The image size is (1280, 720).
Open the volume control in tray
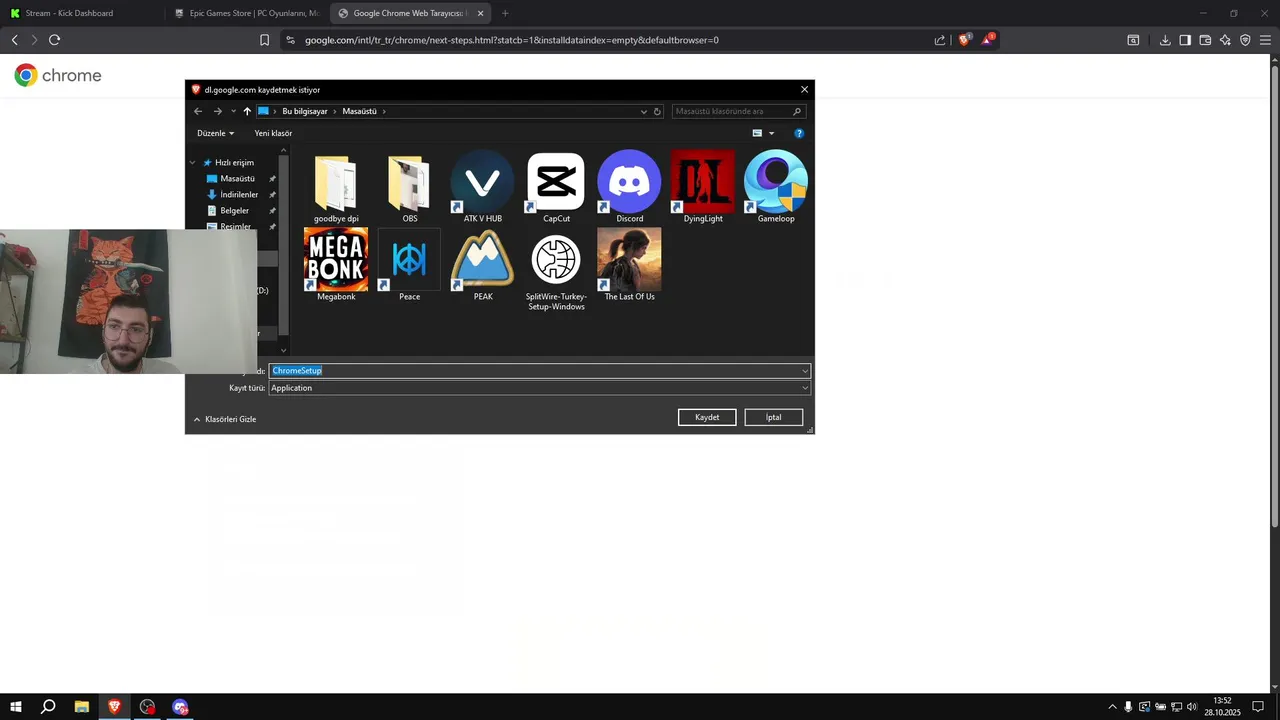(1192, 707)
